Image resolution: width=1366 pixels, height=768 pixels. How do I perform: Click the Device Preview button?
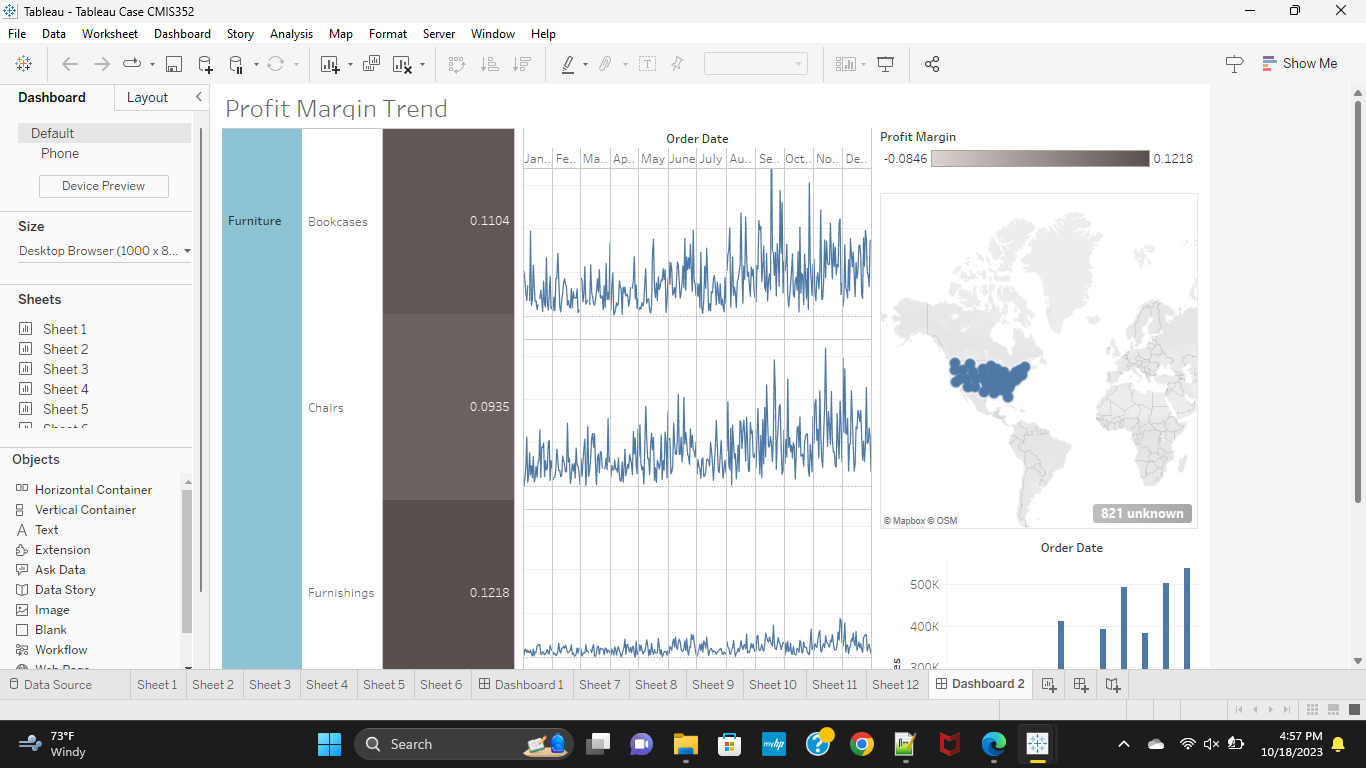(x=103, y=186)
